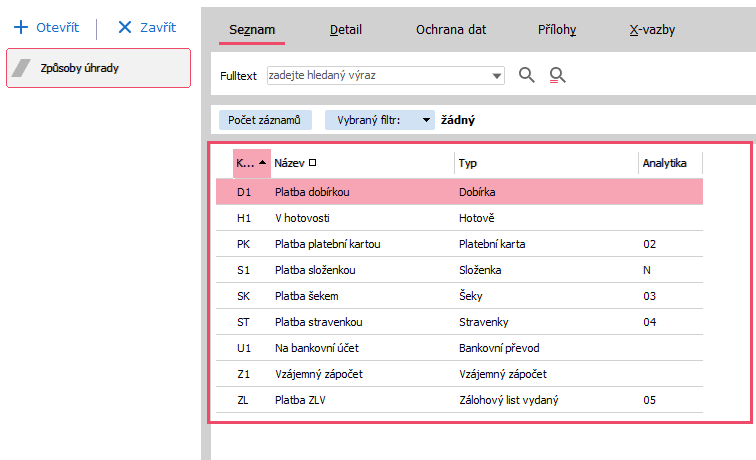Select the Na bankovní účet row
The width and height of the screenshot is (756, 460).
coord(459,348)
